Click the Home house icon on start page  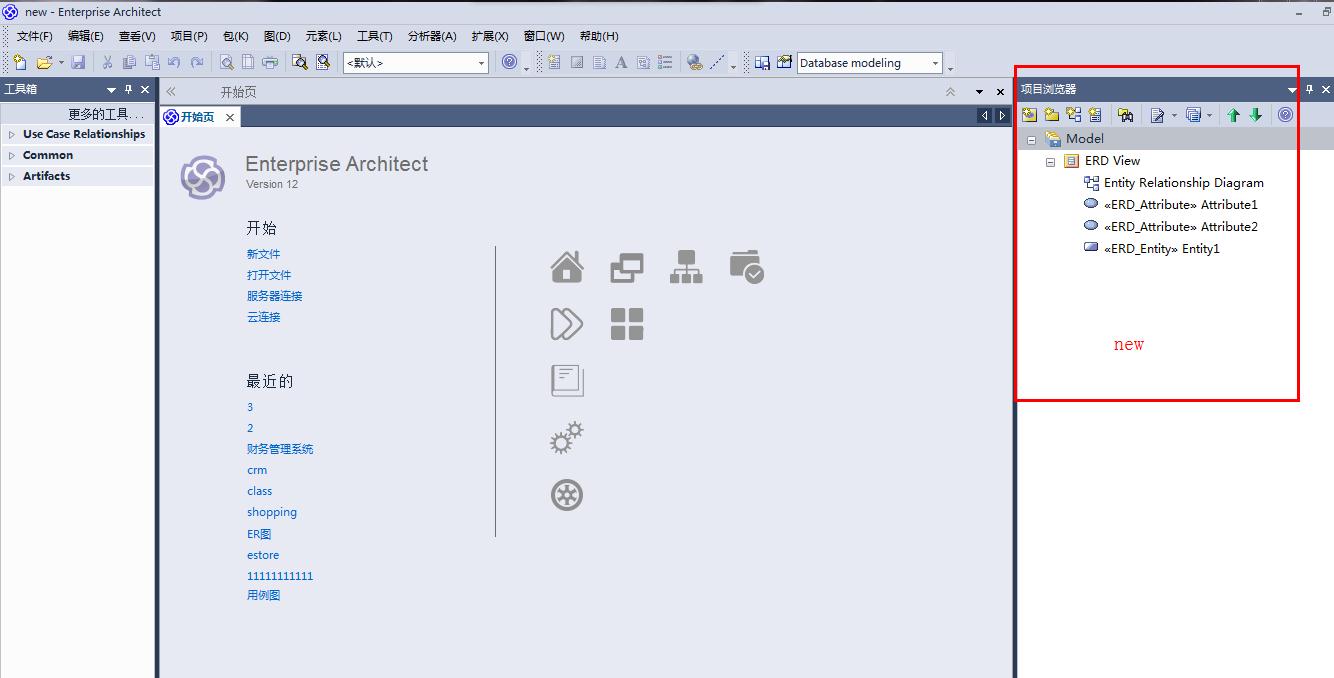tap(567, 267)
